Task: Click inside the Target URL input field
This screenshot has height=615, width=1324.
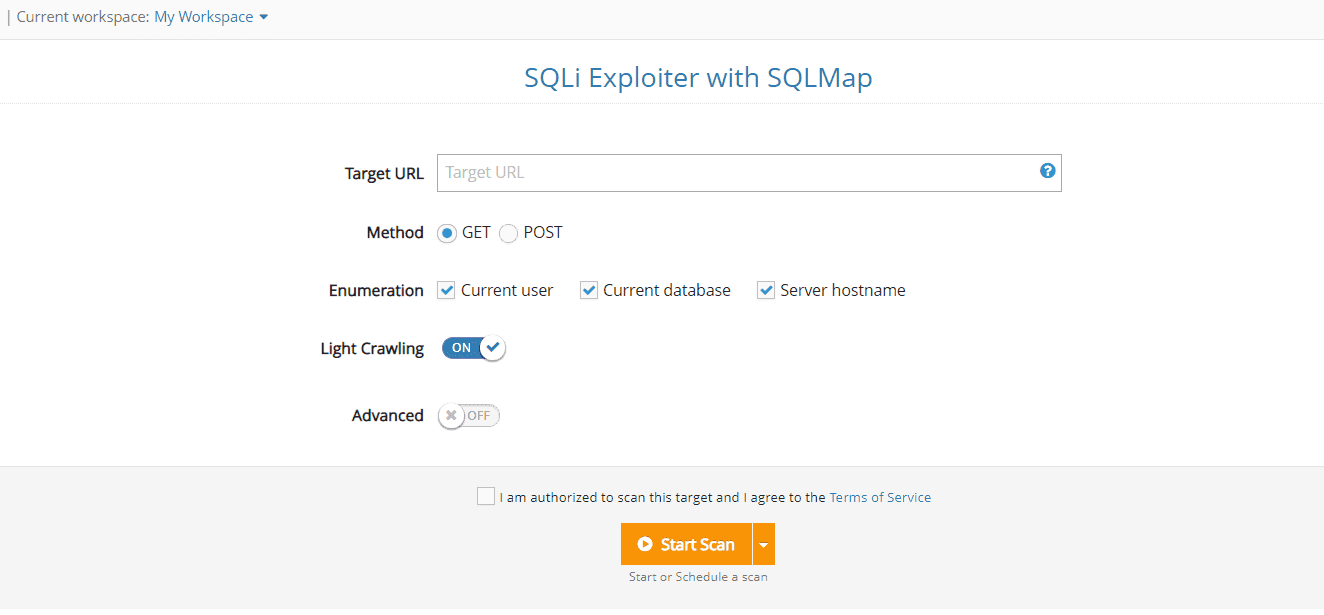Action: (x=700, y=172)
